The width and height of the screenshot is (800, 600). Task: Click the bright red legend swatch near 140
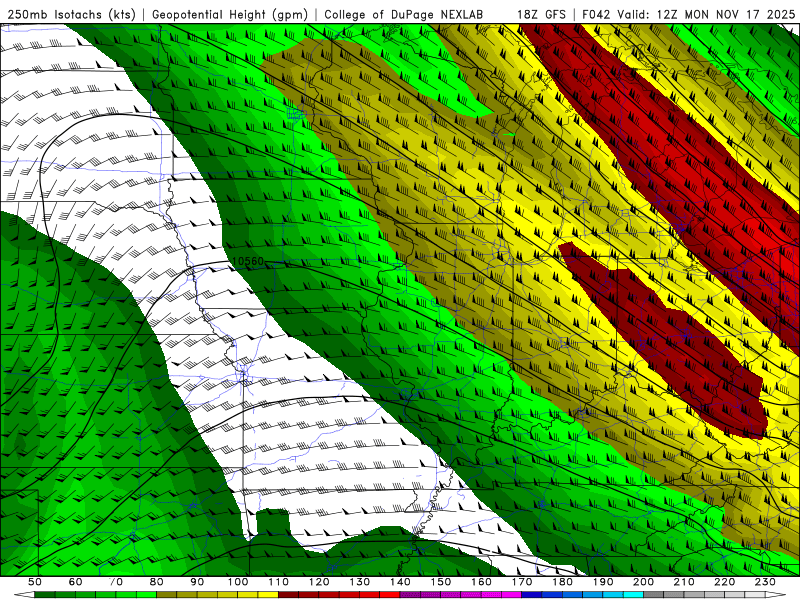[x=390, y=594]
